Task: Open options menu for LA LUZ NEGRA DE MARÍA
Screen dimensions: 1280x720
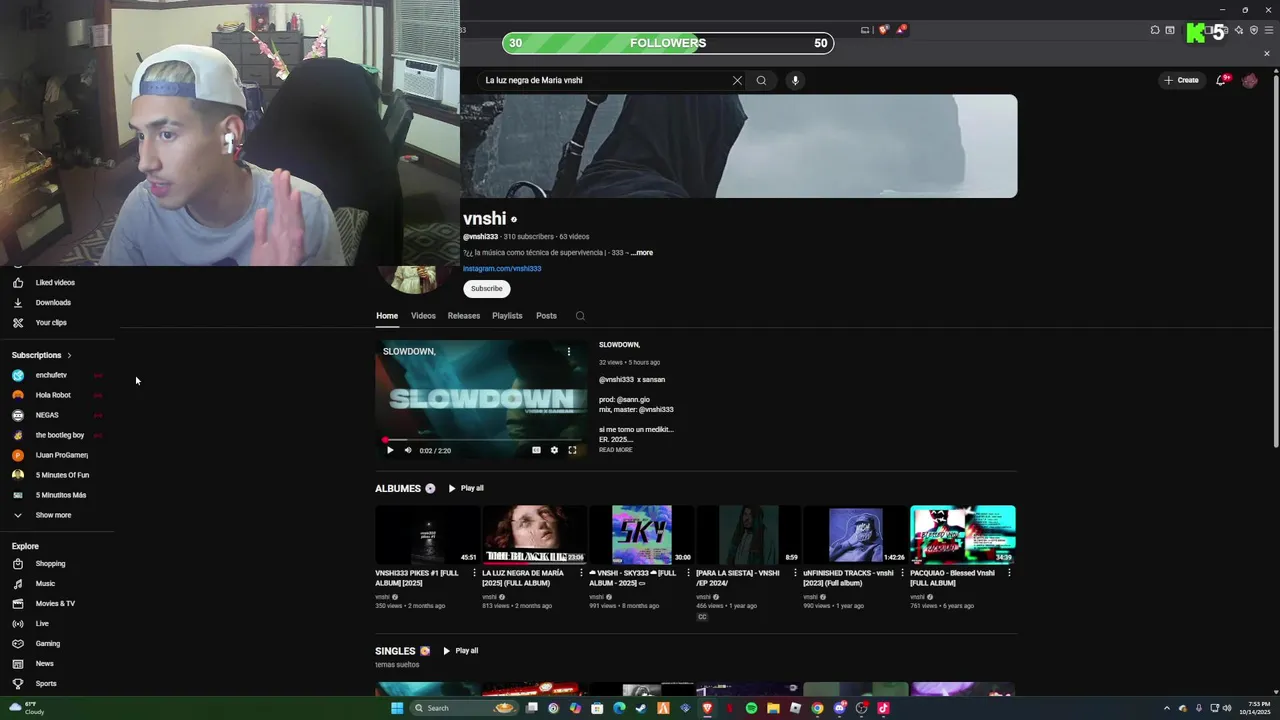Action: click(x=581, y=573)
